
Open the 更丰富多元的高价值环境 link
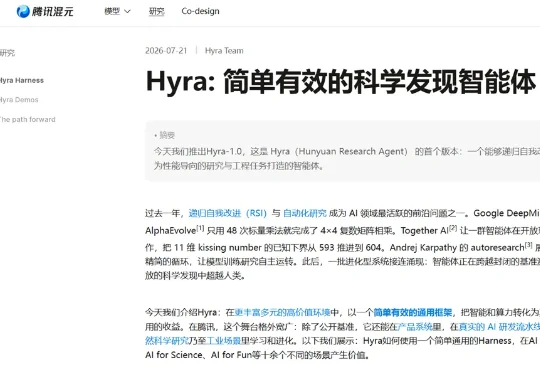tap(282, 312)
